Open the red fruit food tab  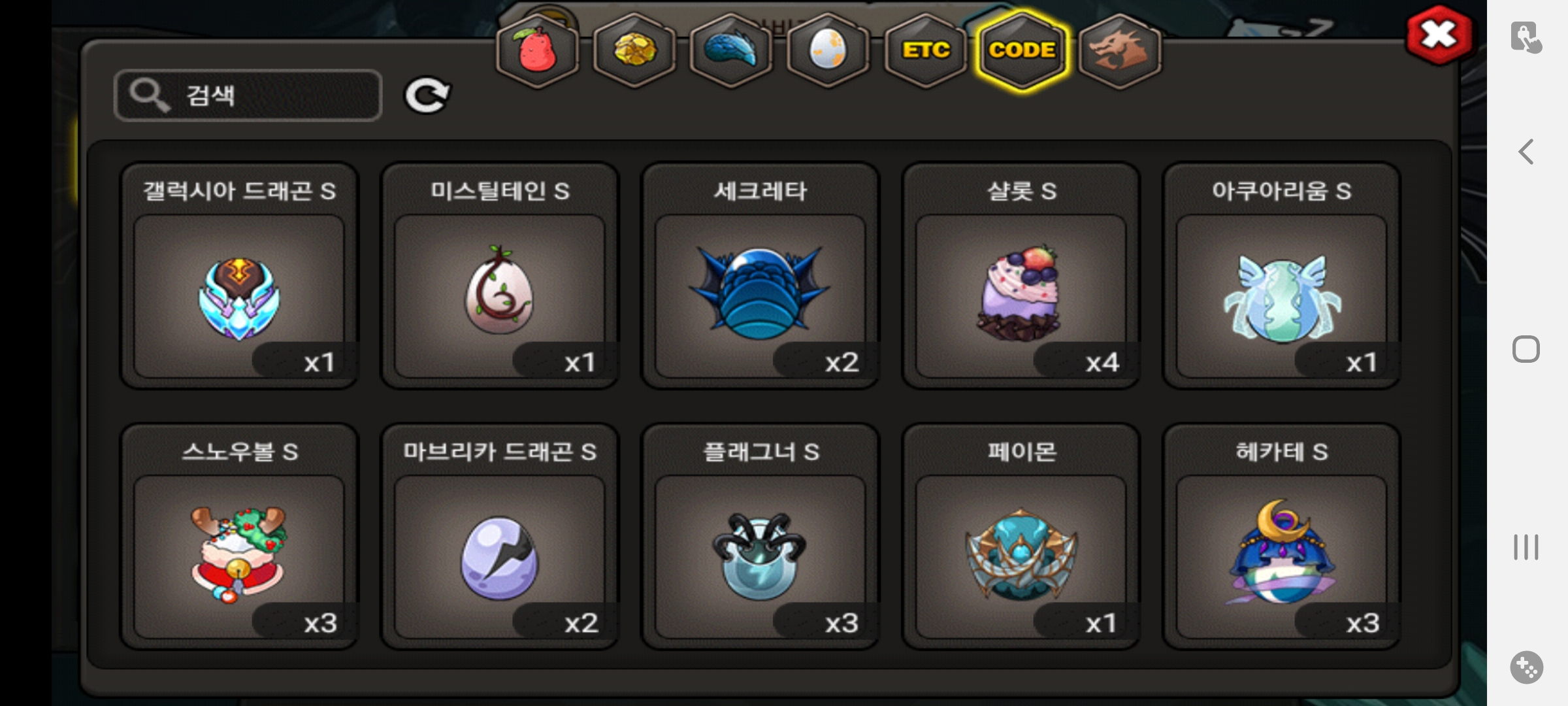[537, 50]
